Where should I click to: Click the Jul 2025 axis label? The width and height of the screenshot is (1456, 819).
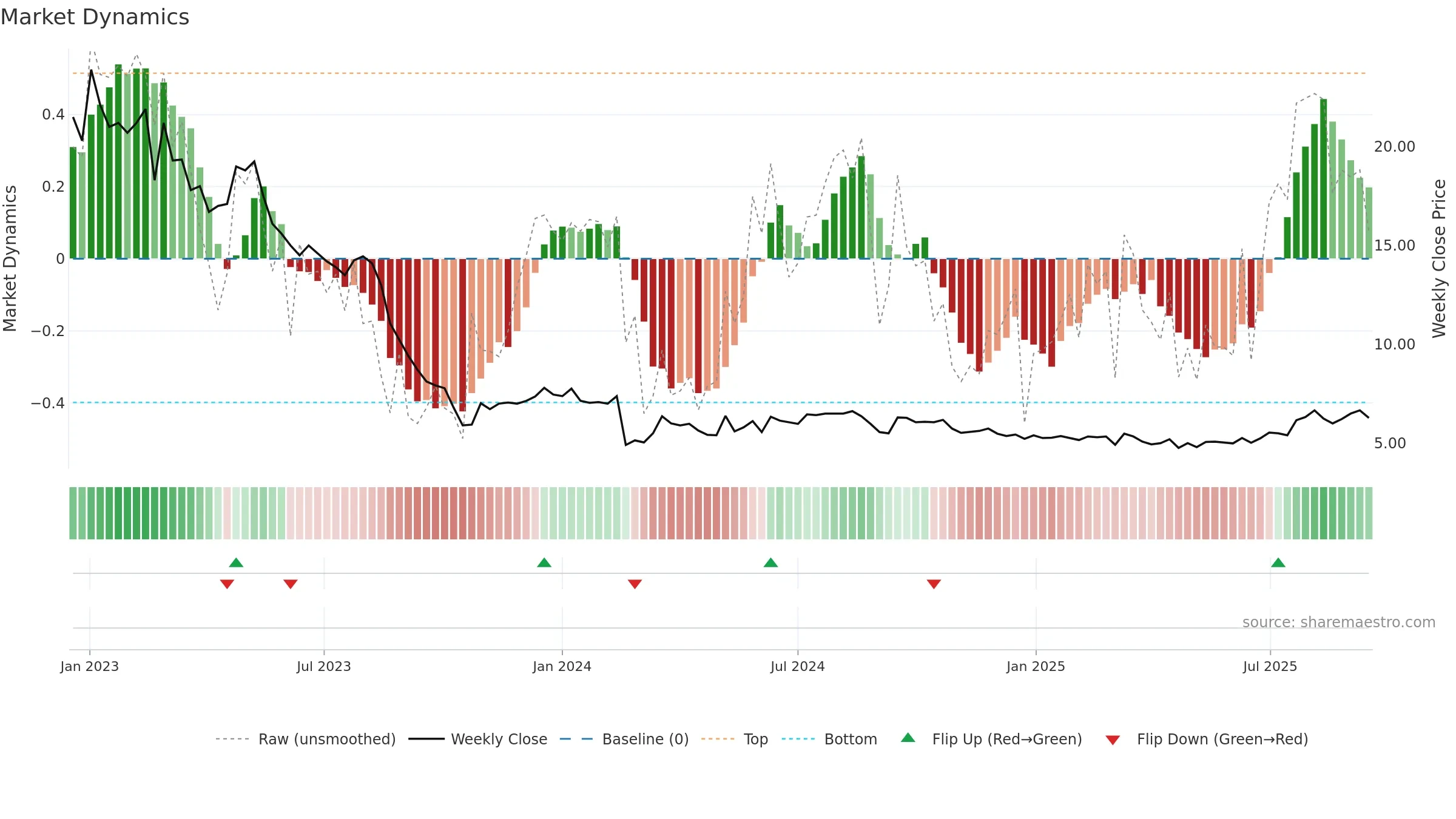click(1270, 666)
